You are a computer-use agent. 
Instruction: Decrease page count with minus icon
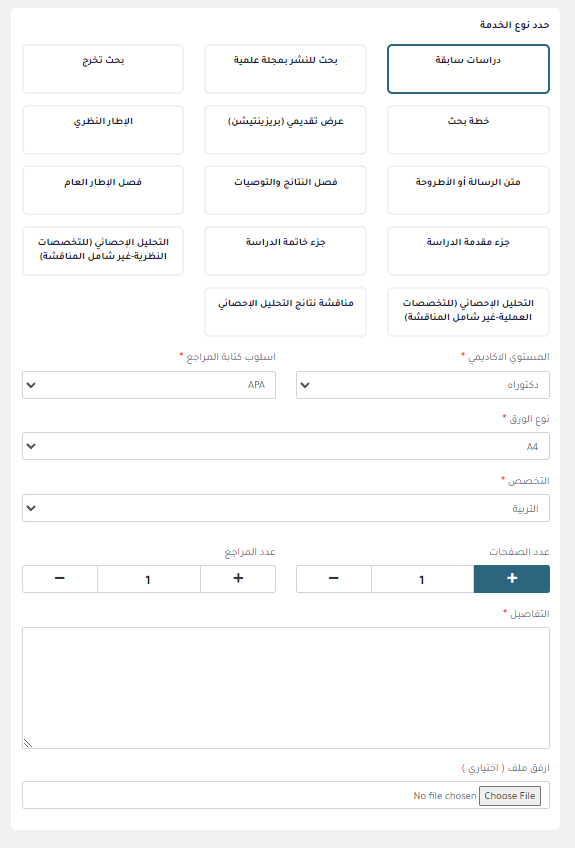[x=334, y=579]
